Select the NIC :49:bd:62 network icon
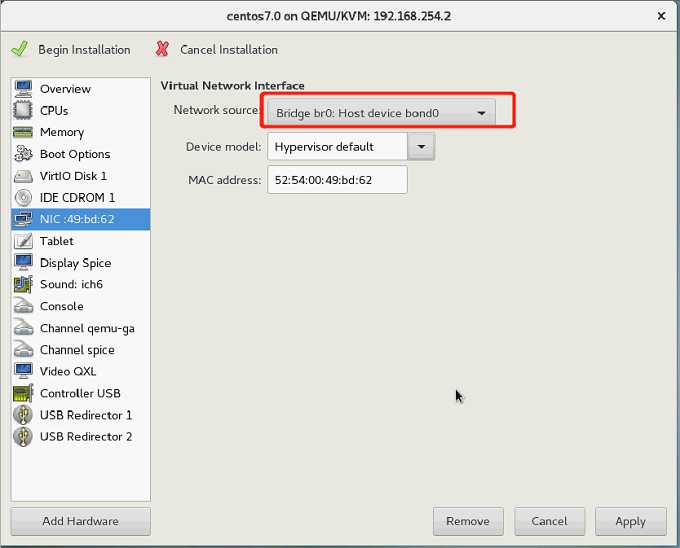Image resolution: width=680 pixels, height=548 pixels. [23, 219]
